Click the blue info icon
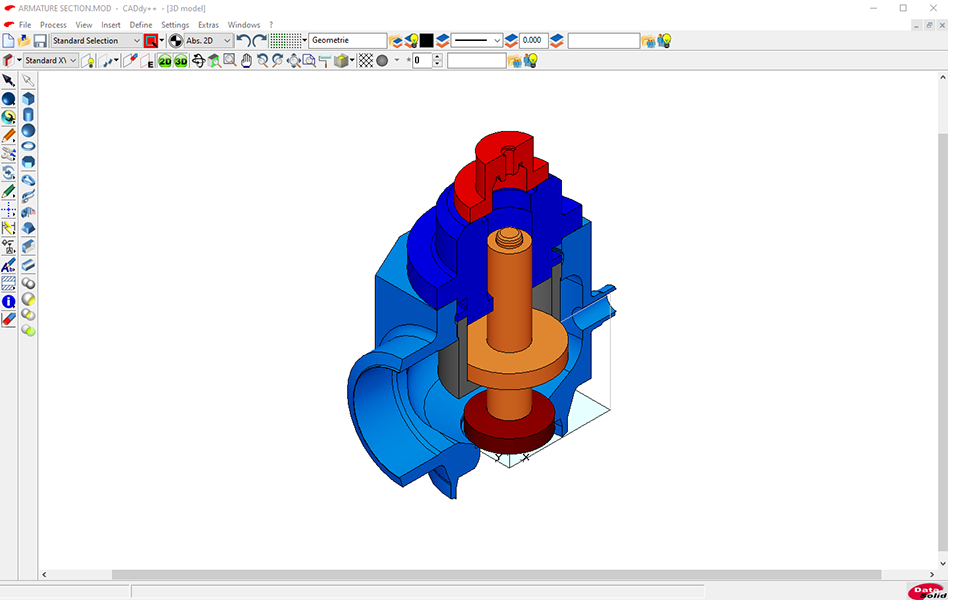The image size is (970, 600). [9, 301]
